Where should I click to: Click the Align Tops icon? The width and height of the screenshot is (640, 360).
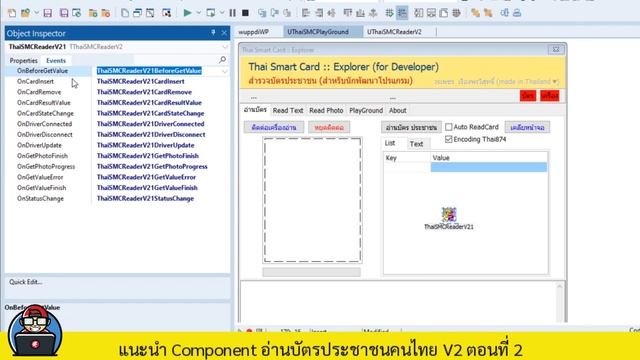(x=348, y=13)
